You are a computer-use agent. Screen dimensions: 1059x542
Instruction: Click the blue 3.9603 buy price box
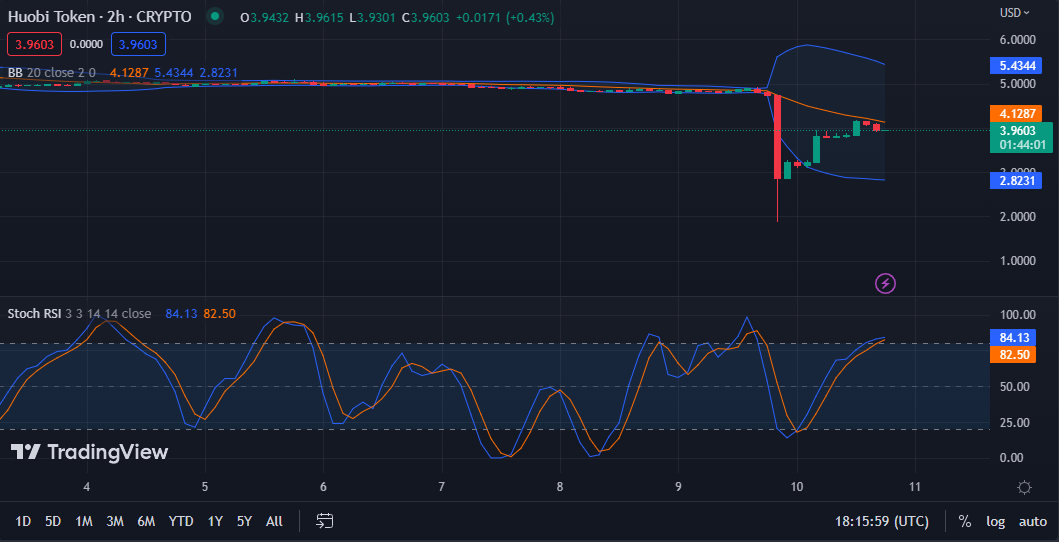[x=138, y=45]
